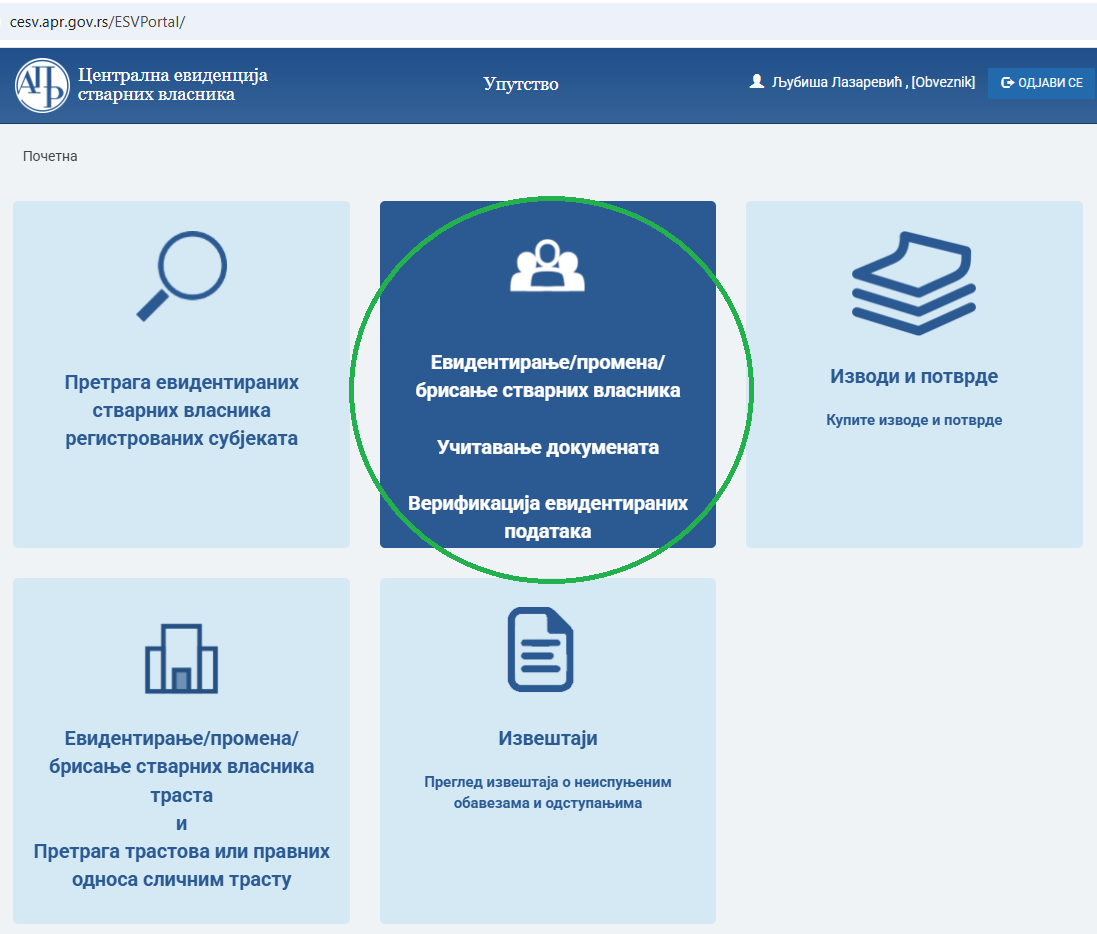This screenshot has width=1097, height=934.
Task: Select the stacked papers icon
Action: pos(914,283)
